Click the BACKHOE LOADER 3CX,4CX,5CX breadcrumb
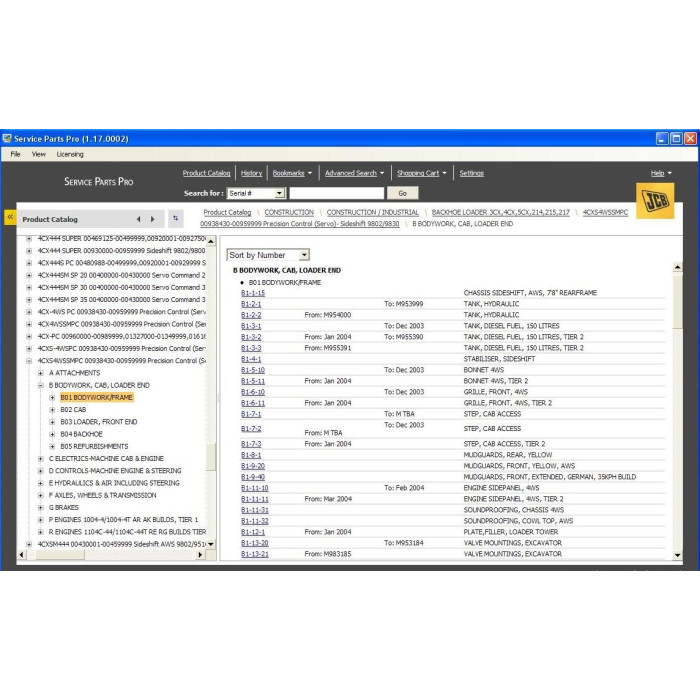The image size is (700, 700). pos(500,212)
